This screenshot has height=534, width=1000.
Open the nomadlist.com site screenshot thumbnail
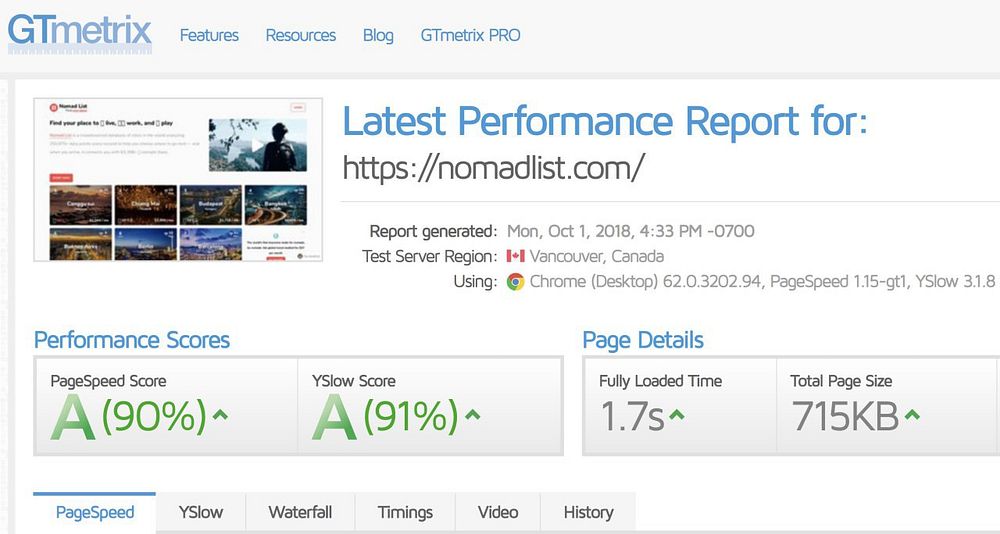tap(178, 179)
